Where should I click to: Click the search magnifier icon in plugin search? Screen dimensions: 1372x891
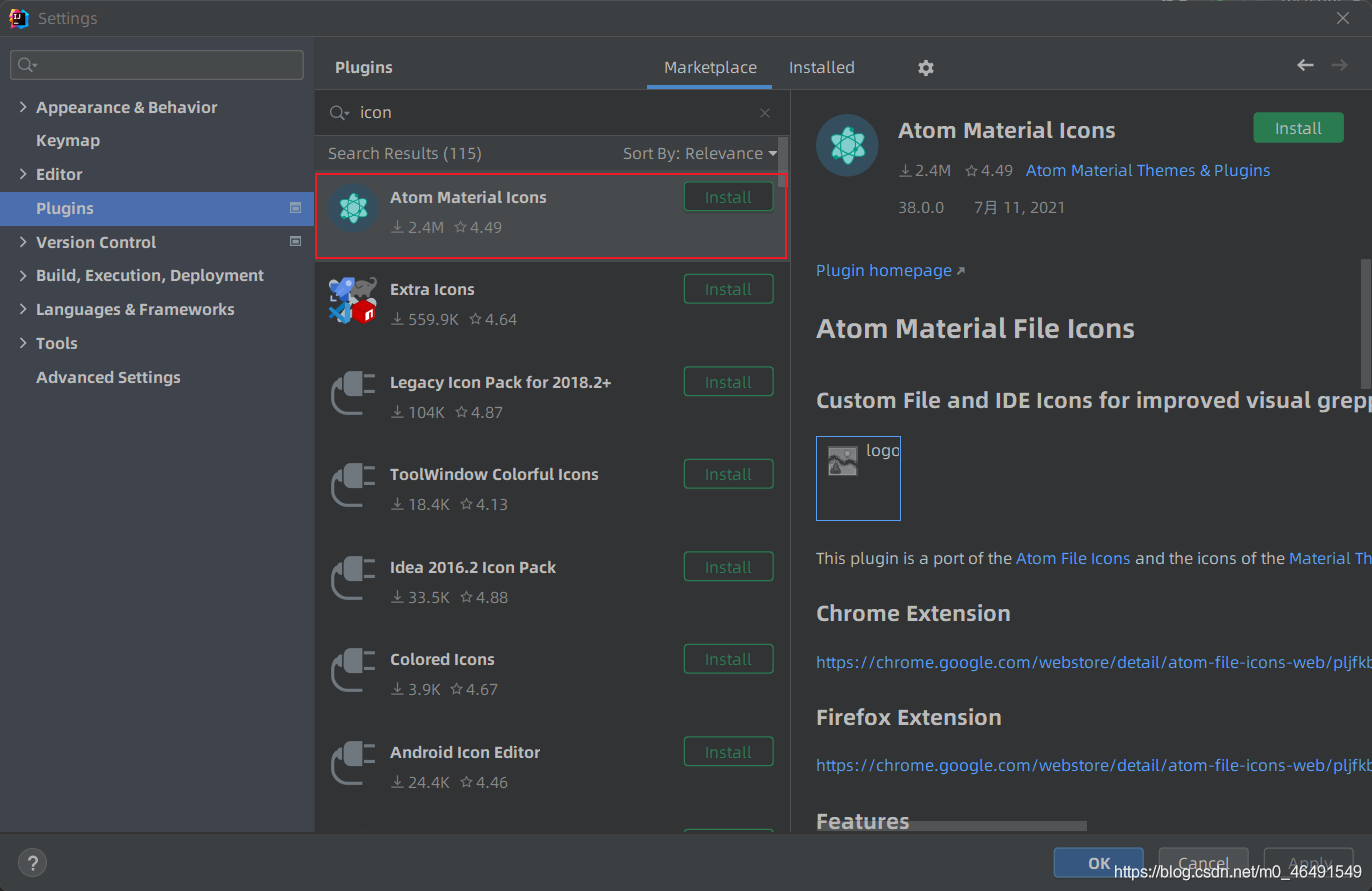(x=340, y=113)
